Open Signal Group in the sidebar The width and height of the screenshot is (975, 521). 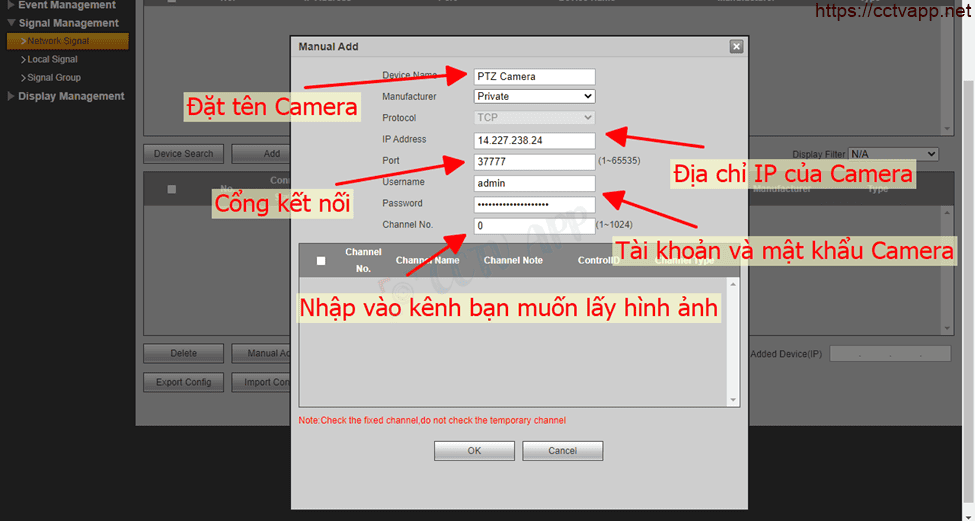tap(54, 78)
